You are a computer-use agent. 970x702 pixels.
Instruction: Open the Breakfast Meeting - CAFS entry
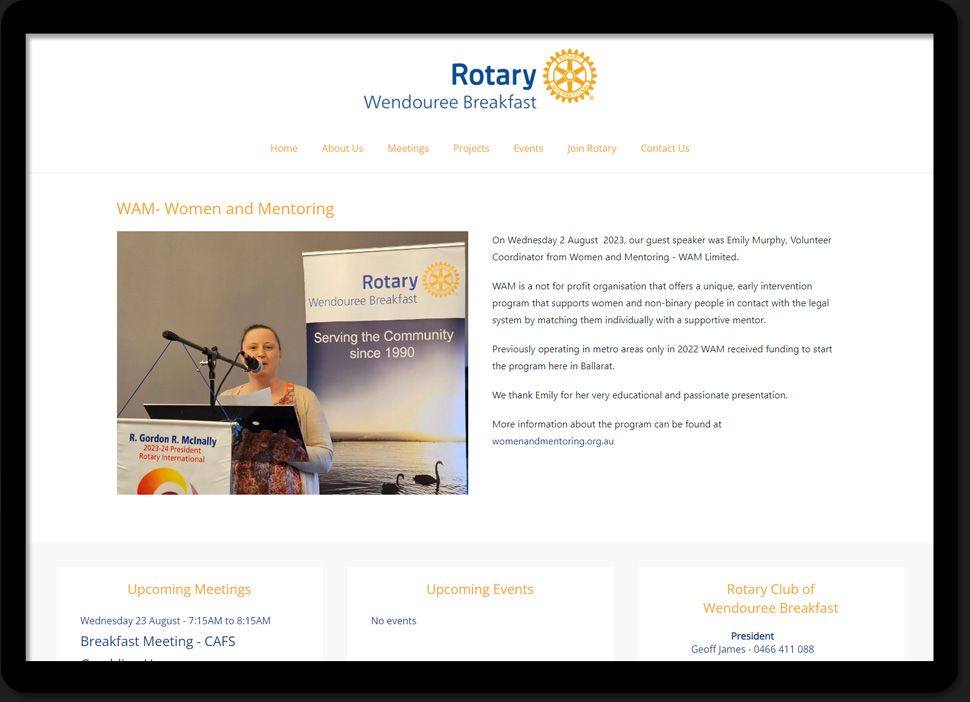click(158, 641)
